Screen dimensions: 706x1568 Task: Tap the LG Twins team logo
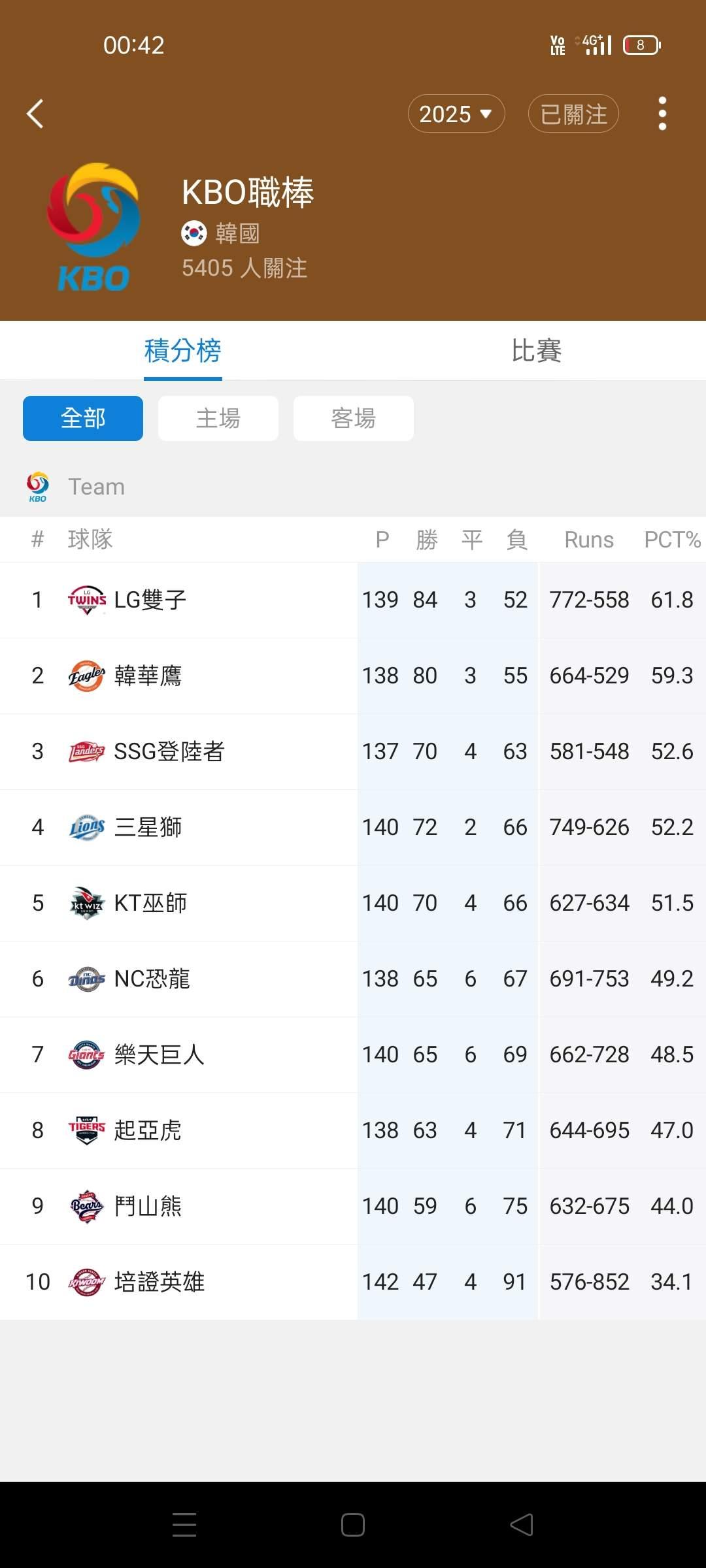pos(87,600)
